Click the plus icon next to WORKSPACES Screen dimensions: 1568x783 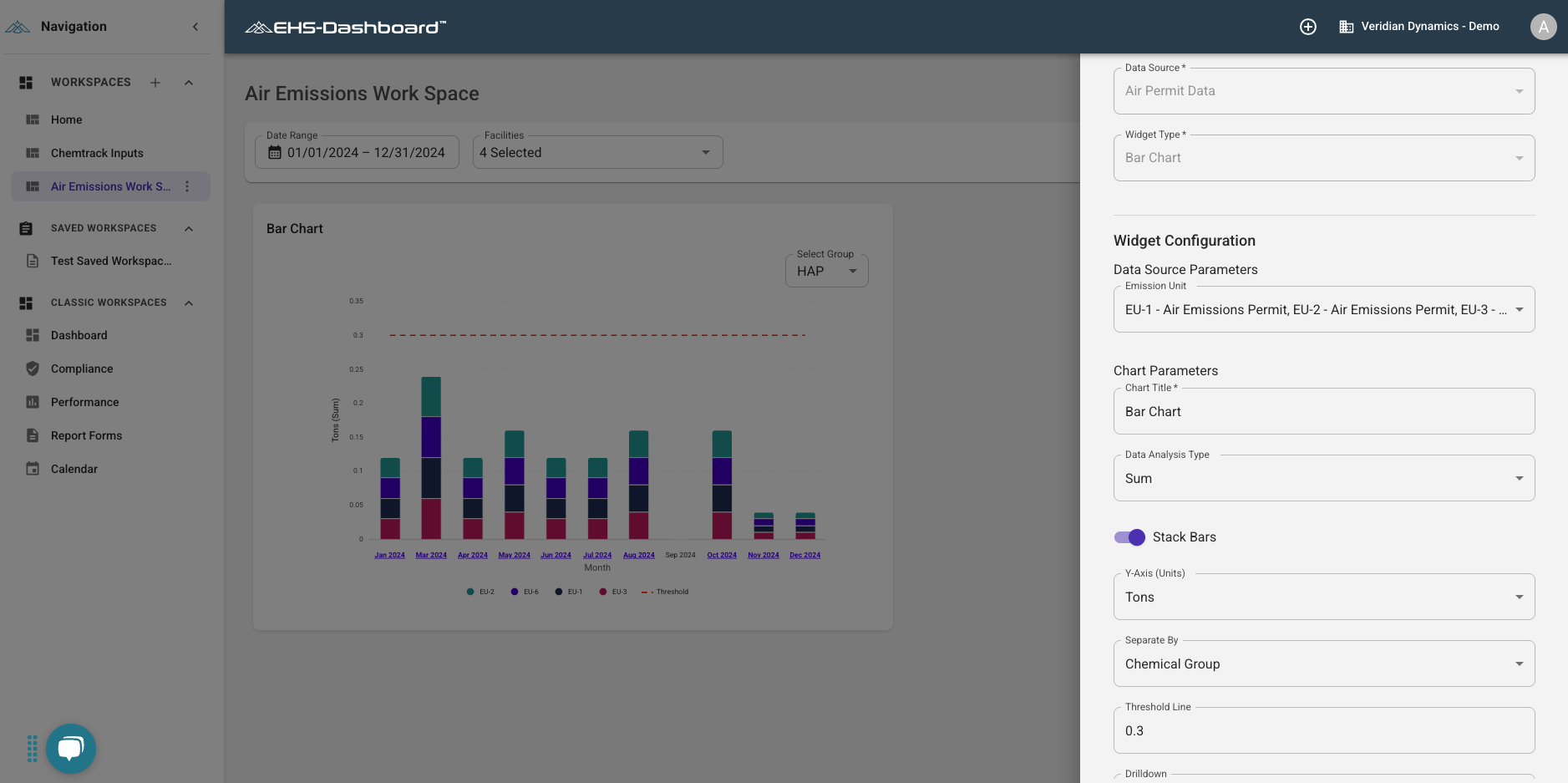point(155,82)
